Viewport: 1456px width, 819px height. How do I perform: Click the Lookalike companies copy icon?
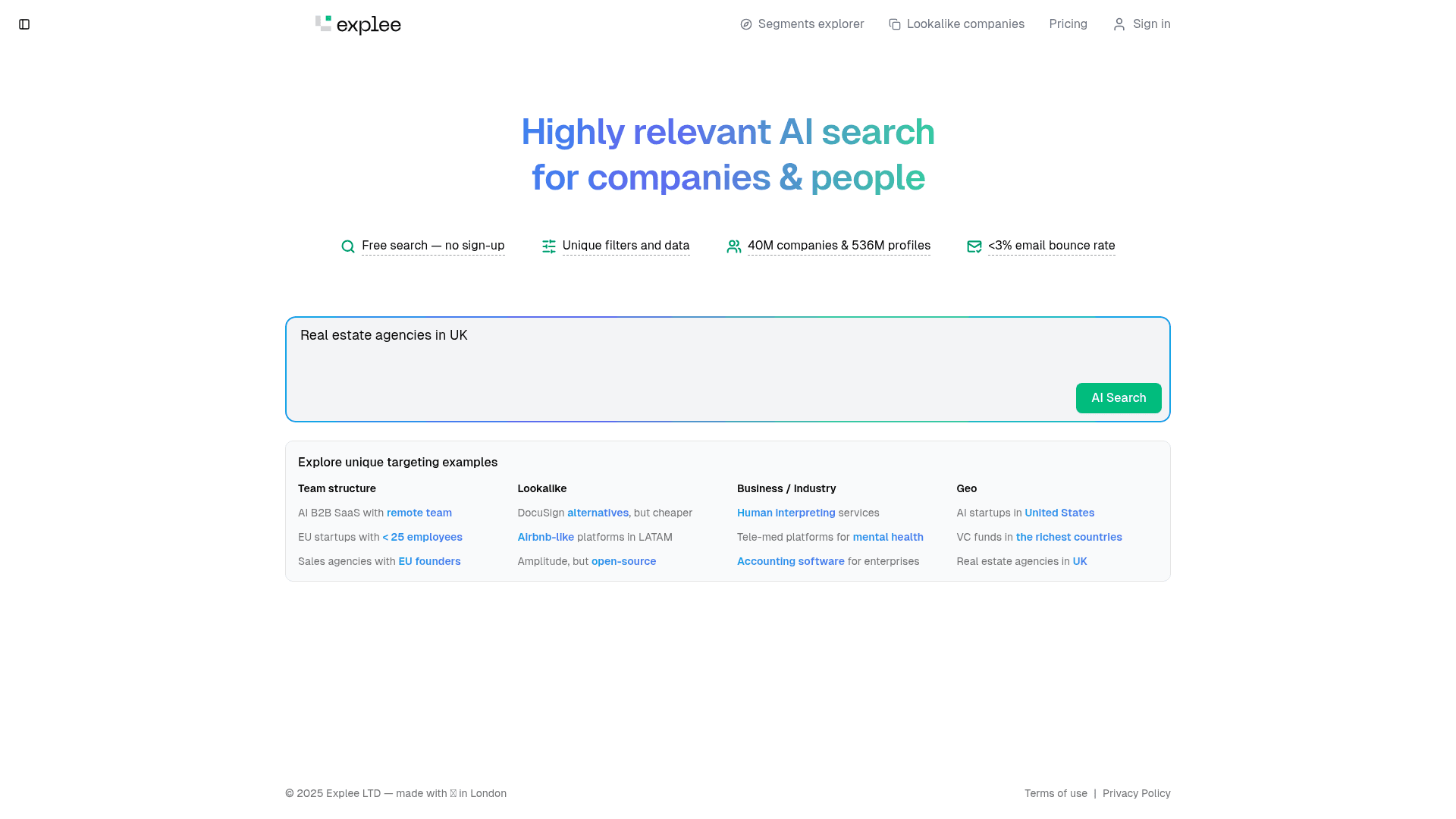(895, 24)
